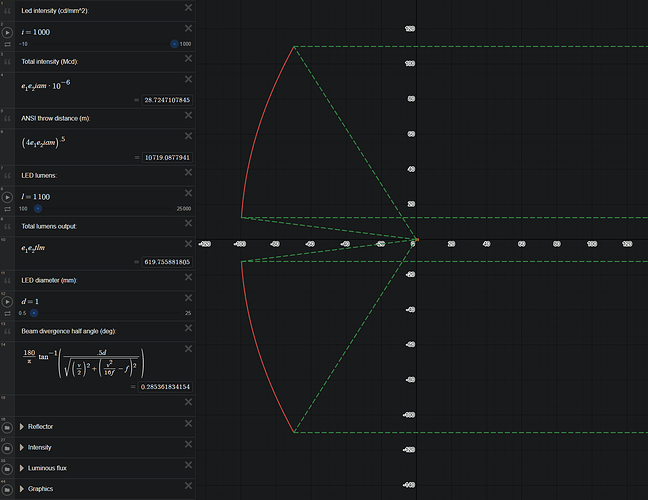Toggle loop mode icon under d = 1 slider
Screen dimensions: 648x500
pyautogui.click(x=7, y=314)
